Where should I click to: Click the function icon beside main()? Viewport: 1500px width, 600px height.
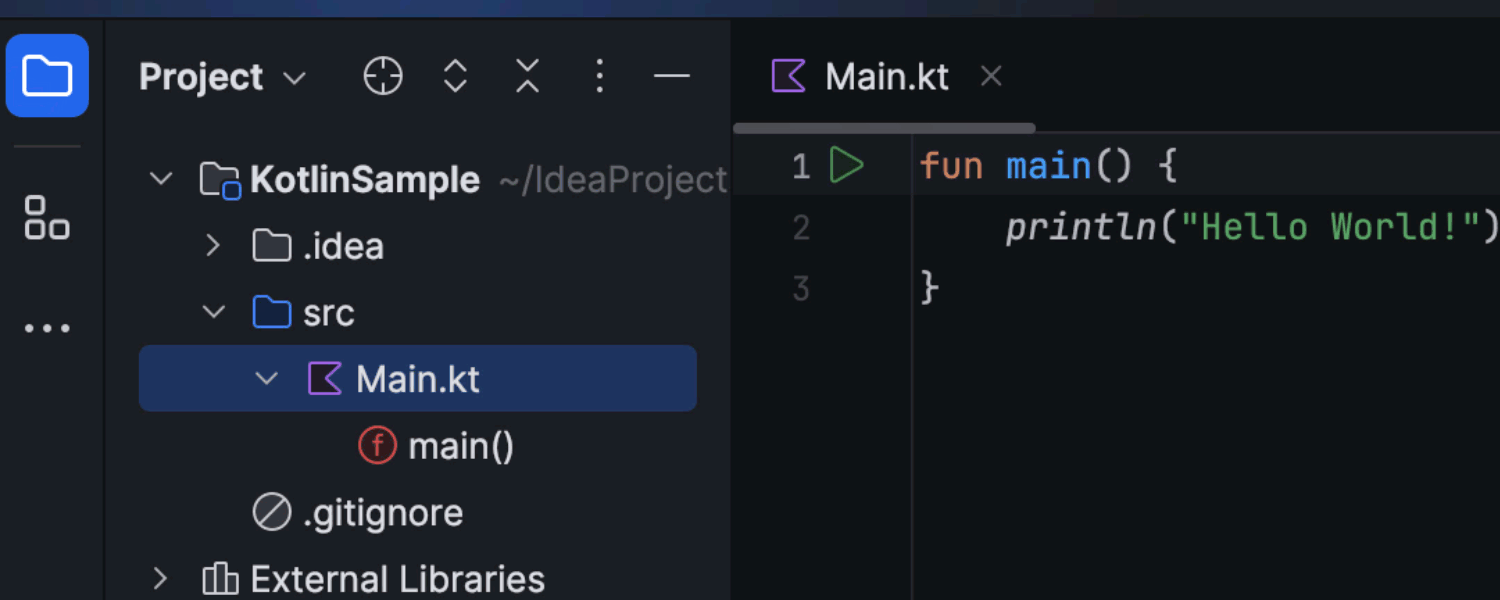click(377, 446)
